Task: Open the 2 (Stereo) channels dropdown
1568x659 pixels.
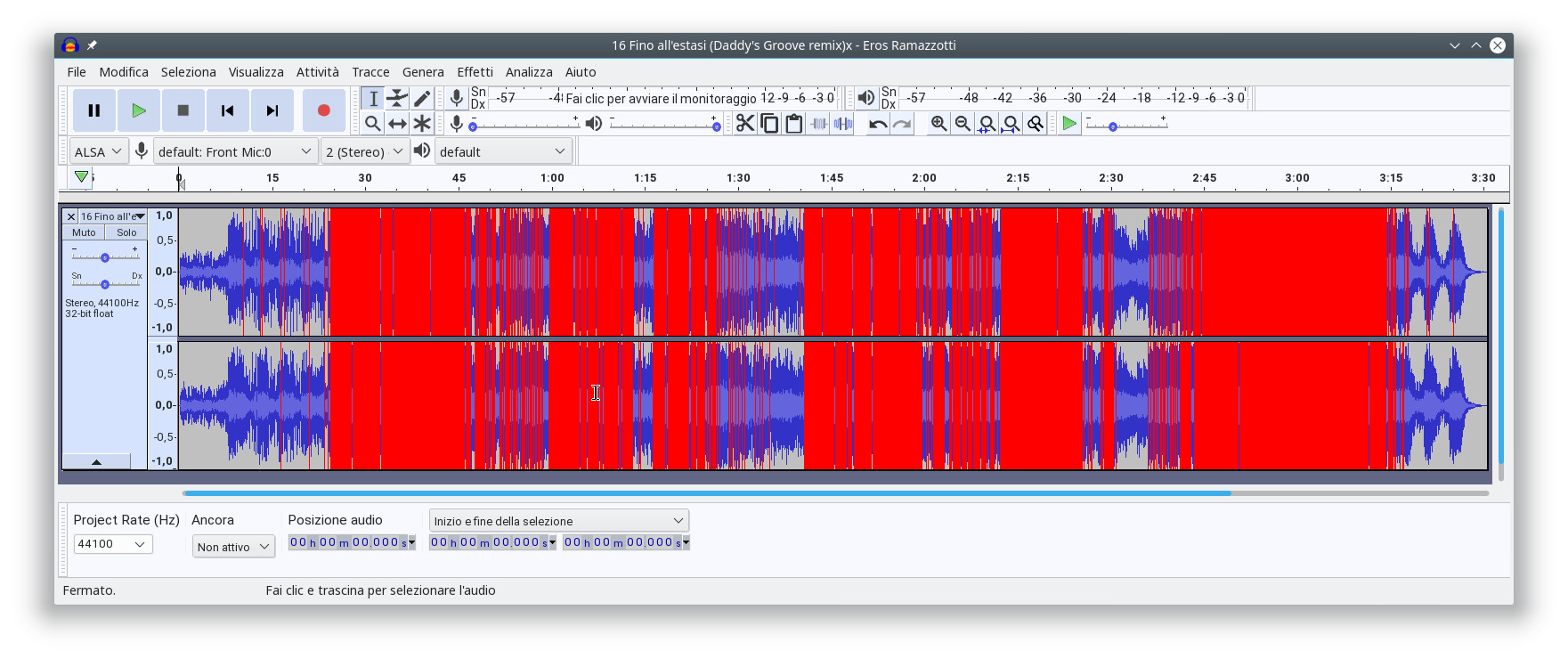Action: tap(365, 151)
